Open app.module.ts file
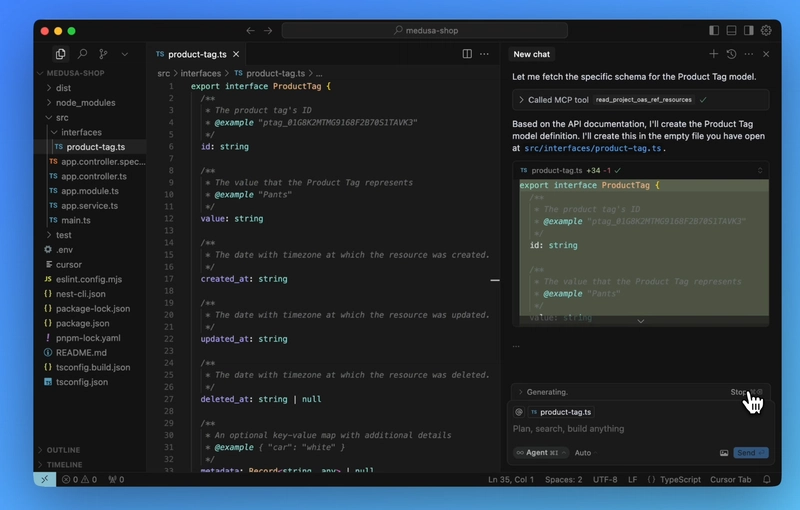 (90, 191)
